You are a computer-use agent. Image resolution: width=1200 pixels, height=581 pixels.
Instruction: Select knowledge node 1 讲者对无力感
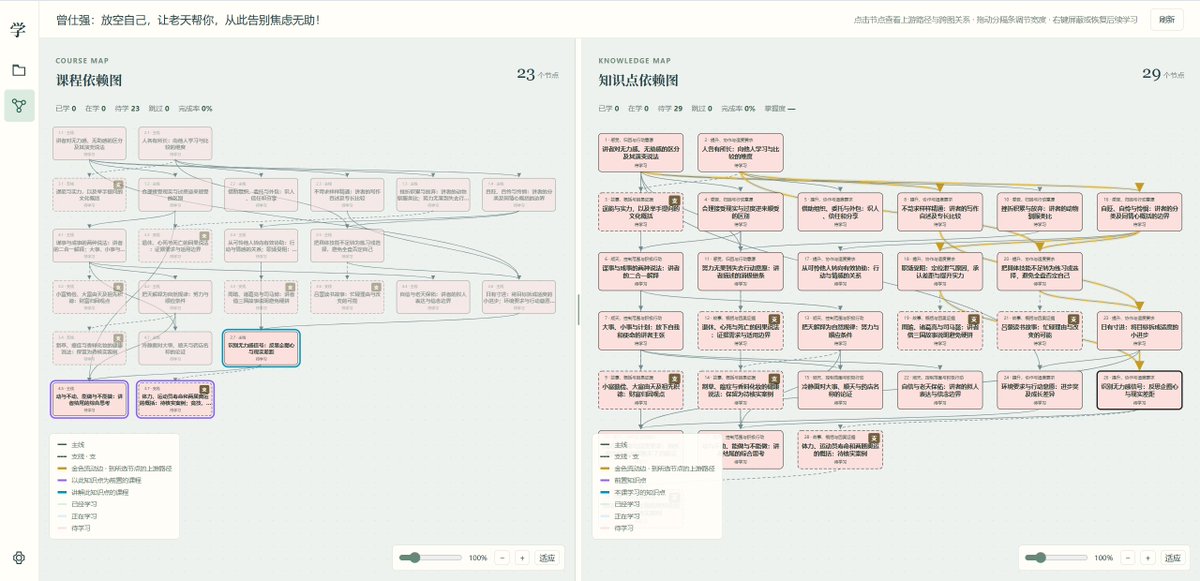640,151
